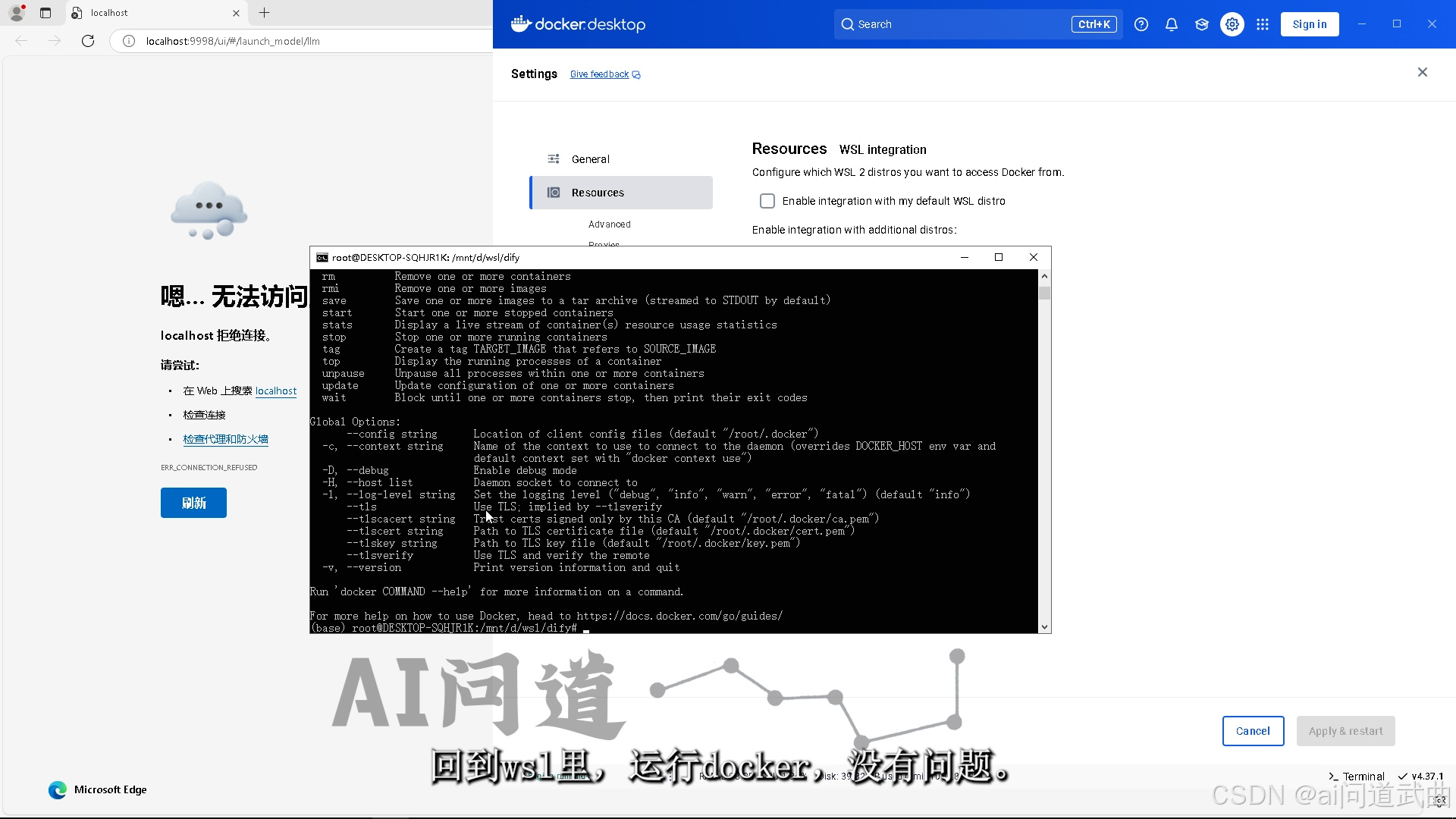The image size is (1456, 819).
Task: Click terminal scrollbar down arrow
Action: click(x=1044, y=627)
